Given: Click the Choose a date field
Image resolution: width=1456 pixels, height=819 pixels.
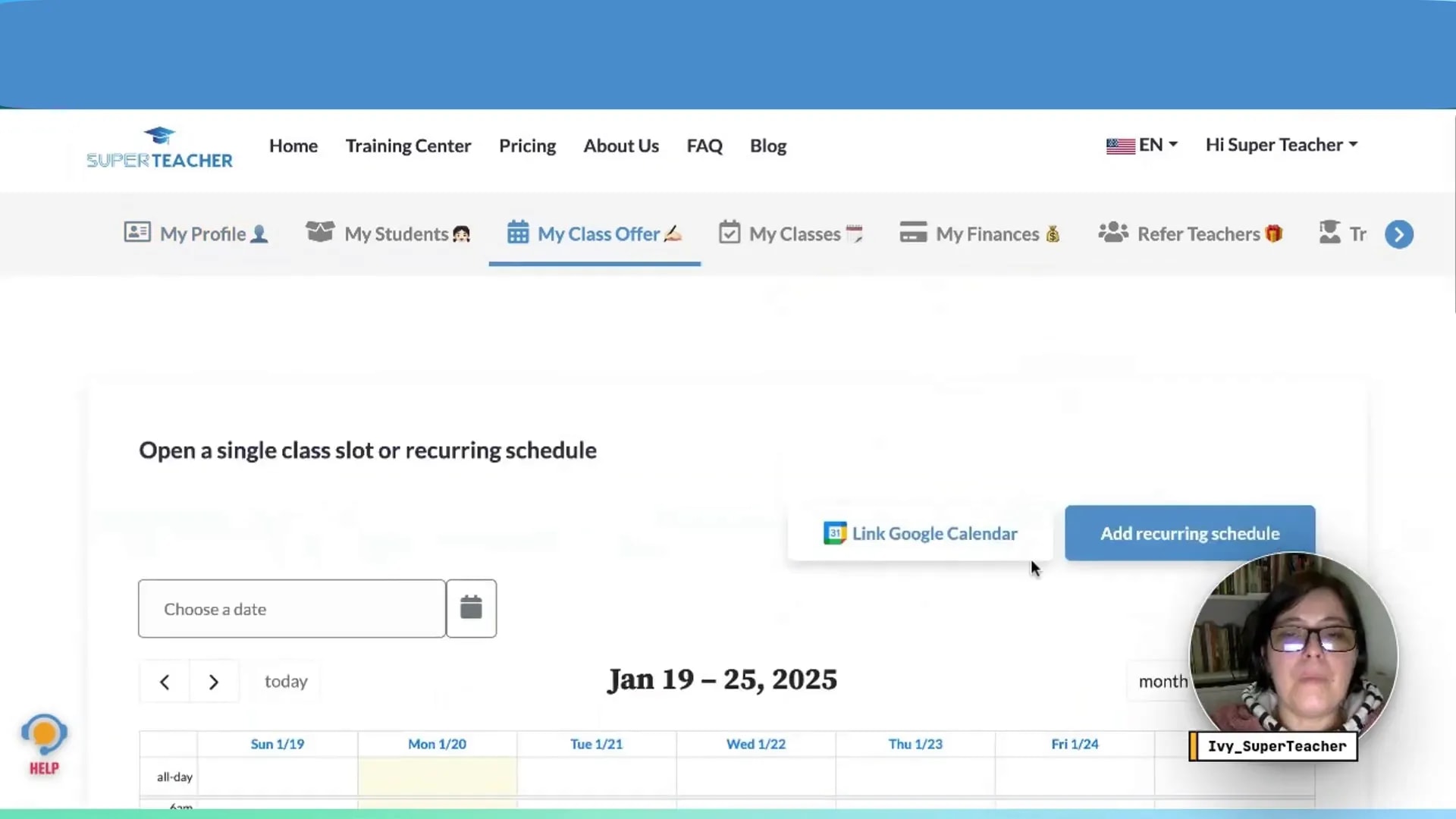Looking at the screenshot, I should [291, 608].
